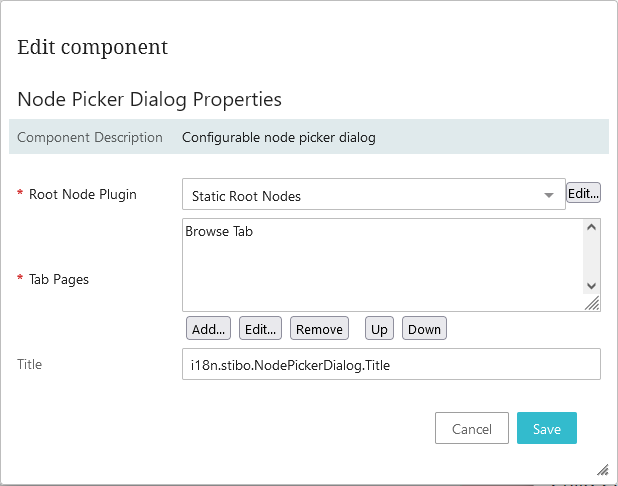Remove the selected tab page
The width and height of the screenshot is (618, 486).
pos(319,329)
